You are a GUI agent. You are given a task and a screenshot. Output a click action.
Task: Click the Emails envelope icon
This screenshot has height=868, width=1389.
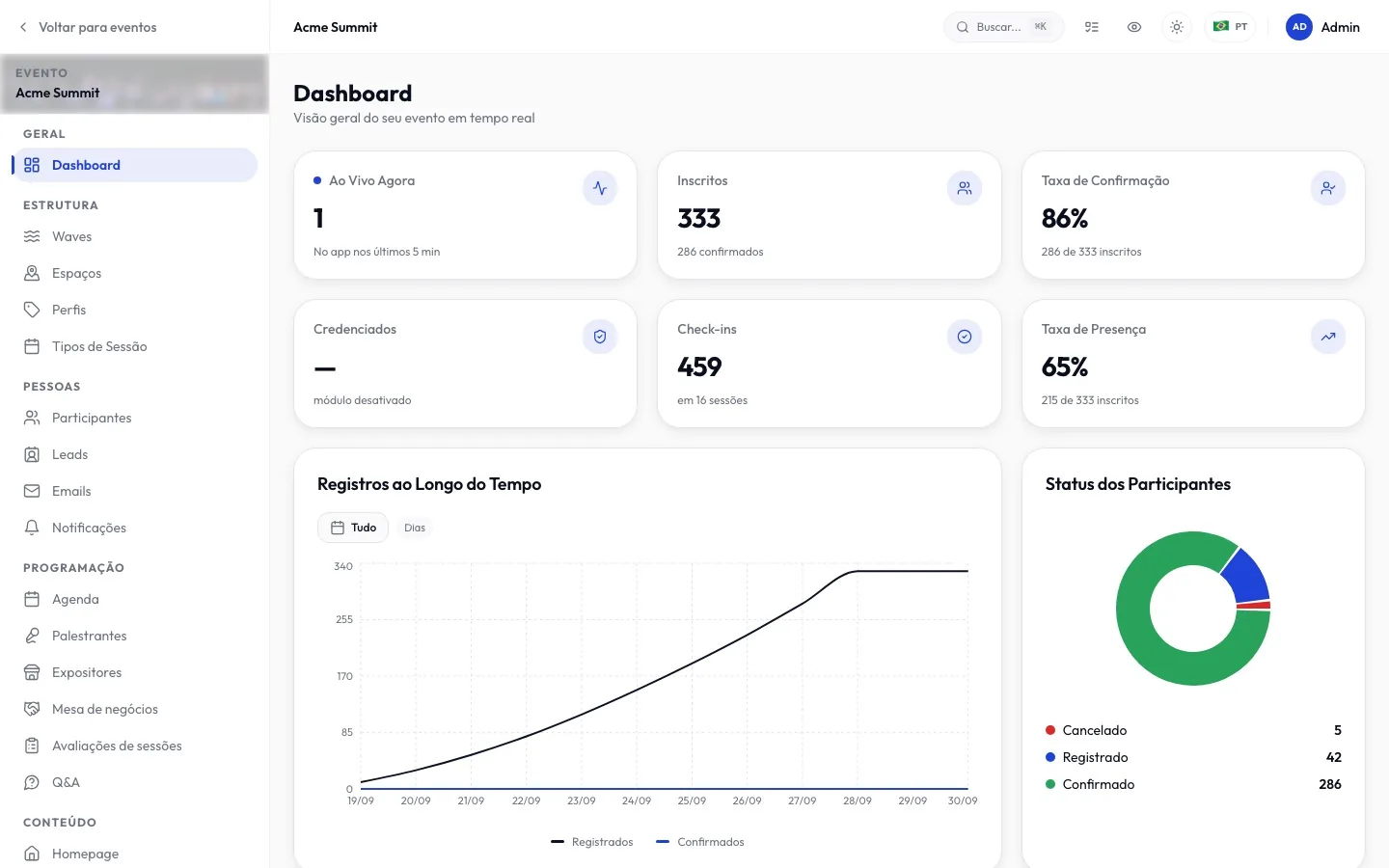[x=32, y=491]
